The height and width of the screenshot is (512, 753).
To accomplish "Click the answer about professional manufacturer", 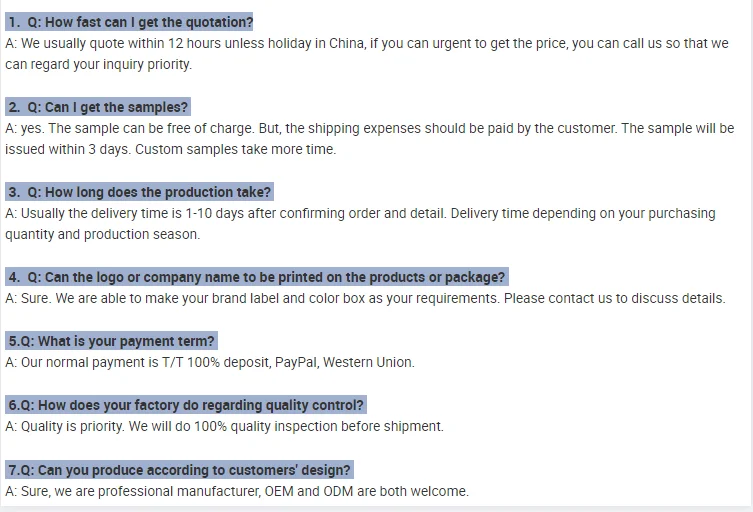I will pyautogui.click(x=237, y=491).
